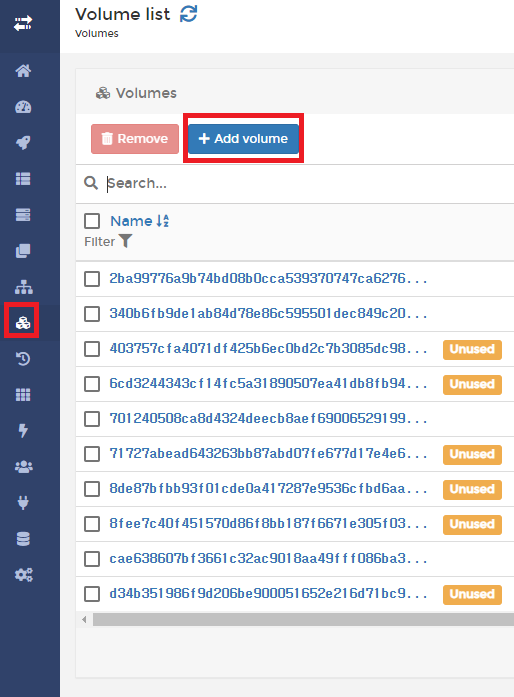The height and width of the screenshot is (697, 514).
Task: Click the Remove button
Action: 135,139
